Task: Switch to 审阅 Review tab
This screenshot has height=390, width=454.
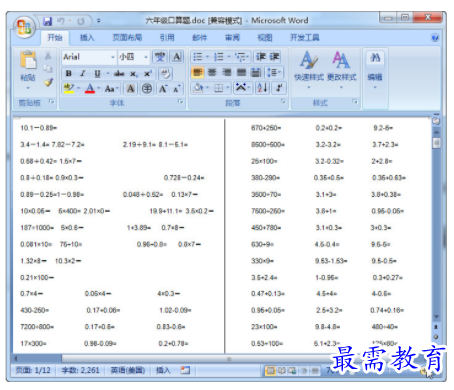Action: click(232, 38)
